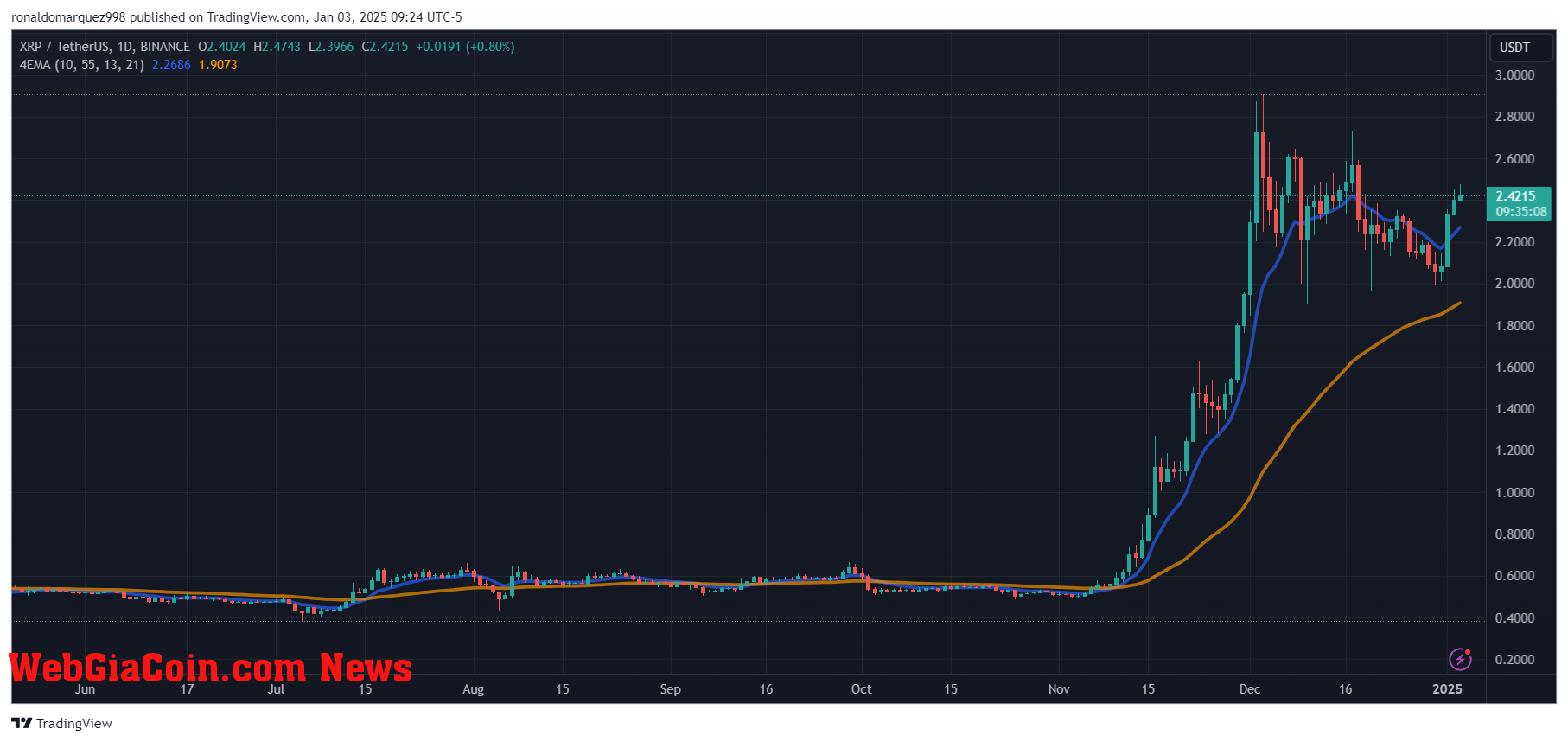Click the countdown timer 09:35:08
1568x742 pixels.
[1521, 212]
